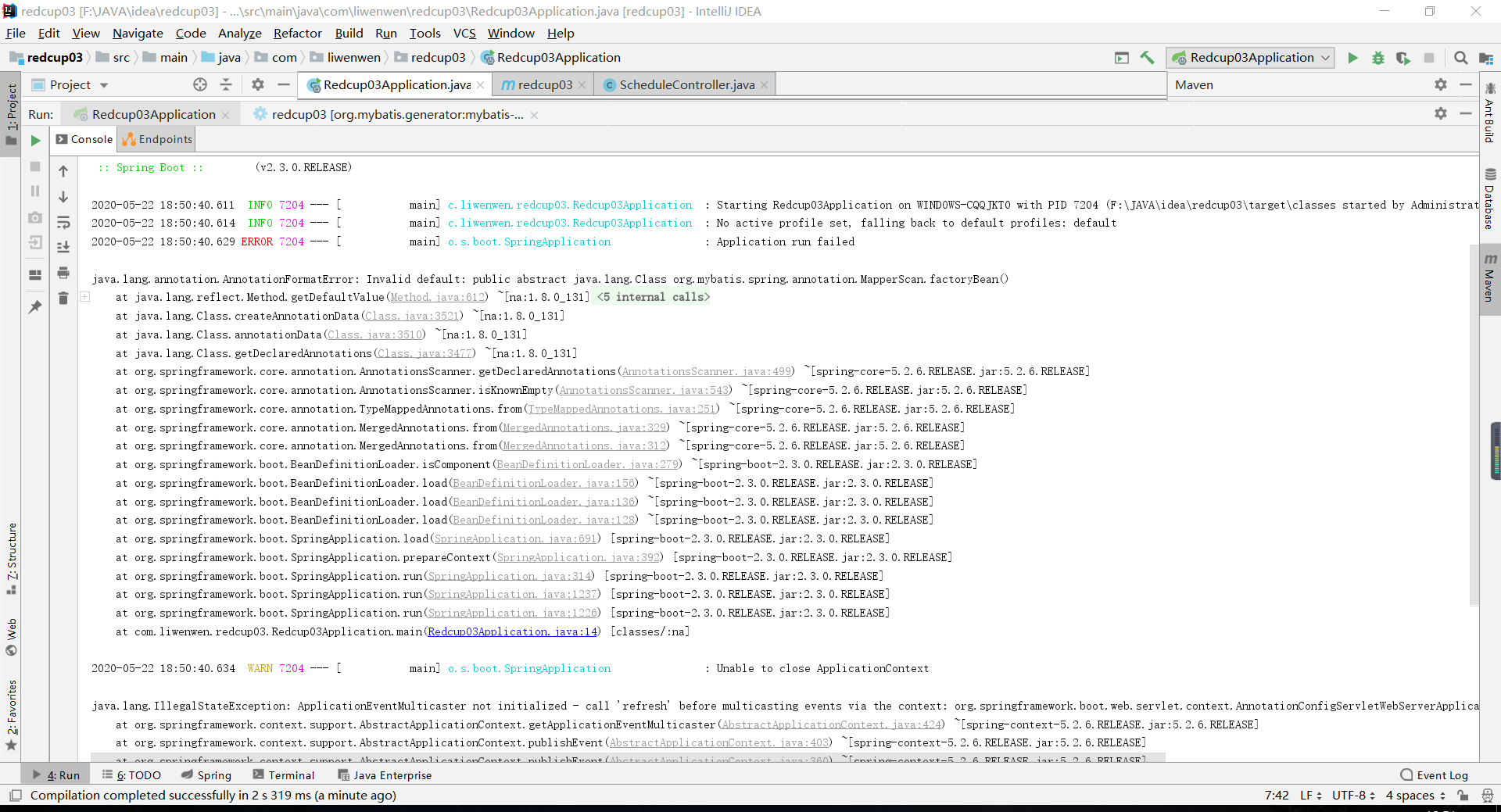The image size is (1501, 812).
Task: Toggle Database side tool window
Action: (x=1490, y=199)
